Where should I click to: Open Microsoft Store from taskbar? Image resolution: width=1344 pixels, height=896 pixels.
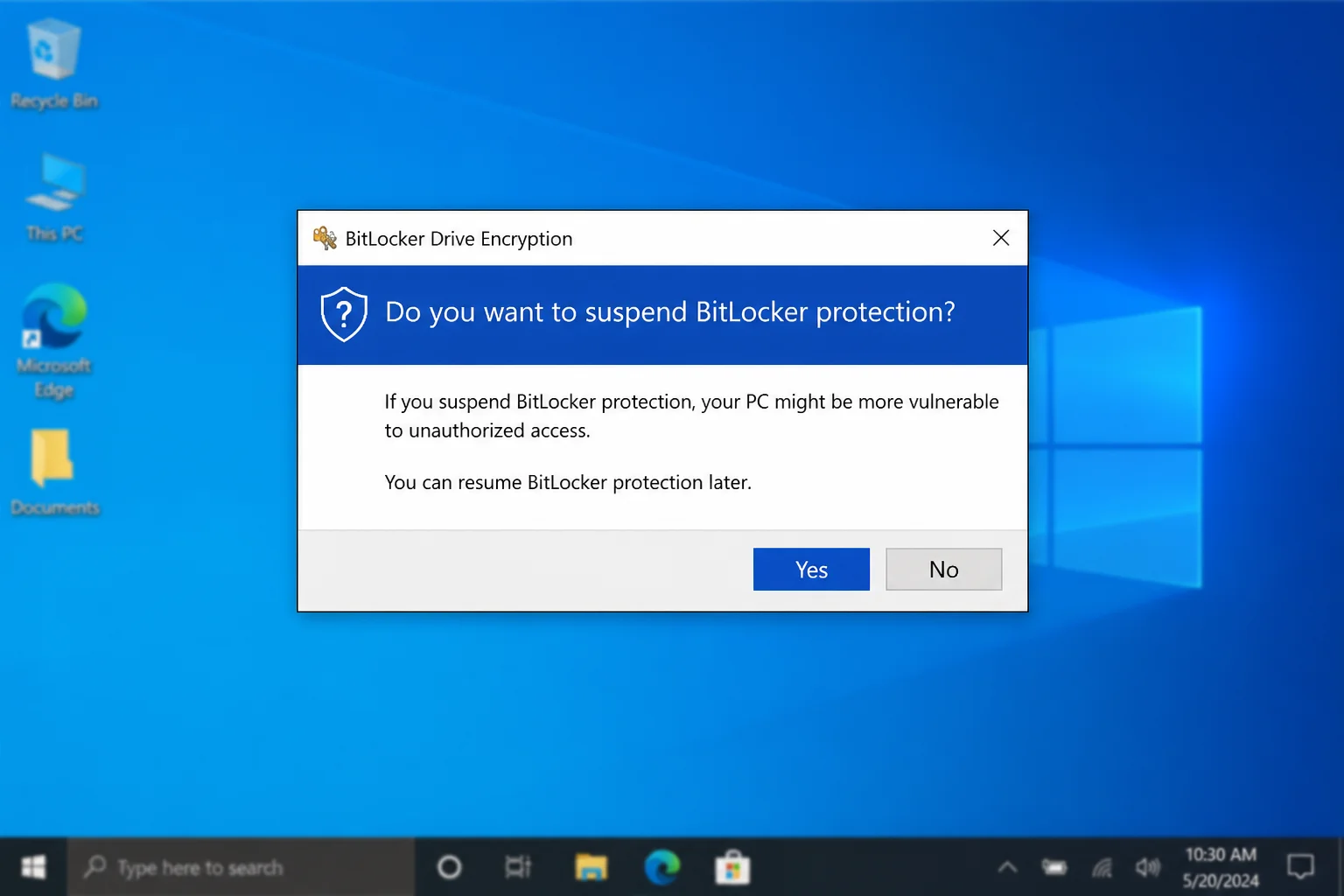[732, 868]
